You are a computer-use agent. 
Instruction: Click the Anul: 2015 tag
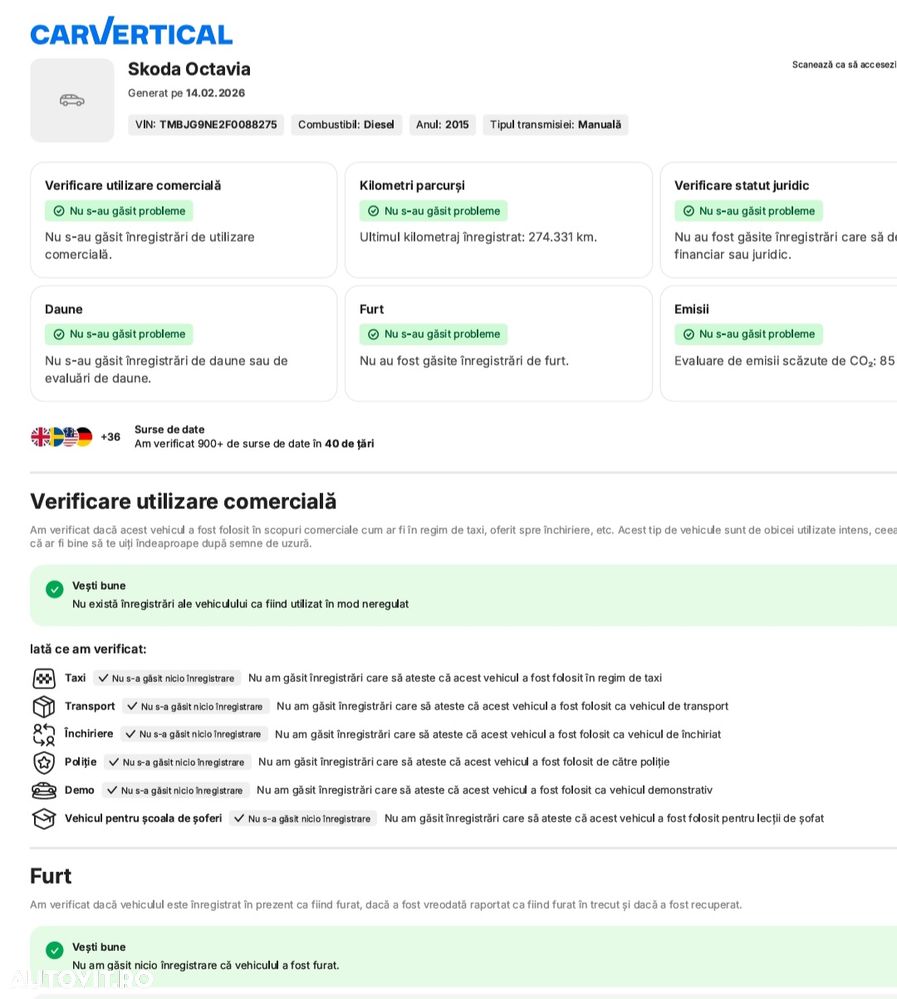442,125
